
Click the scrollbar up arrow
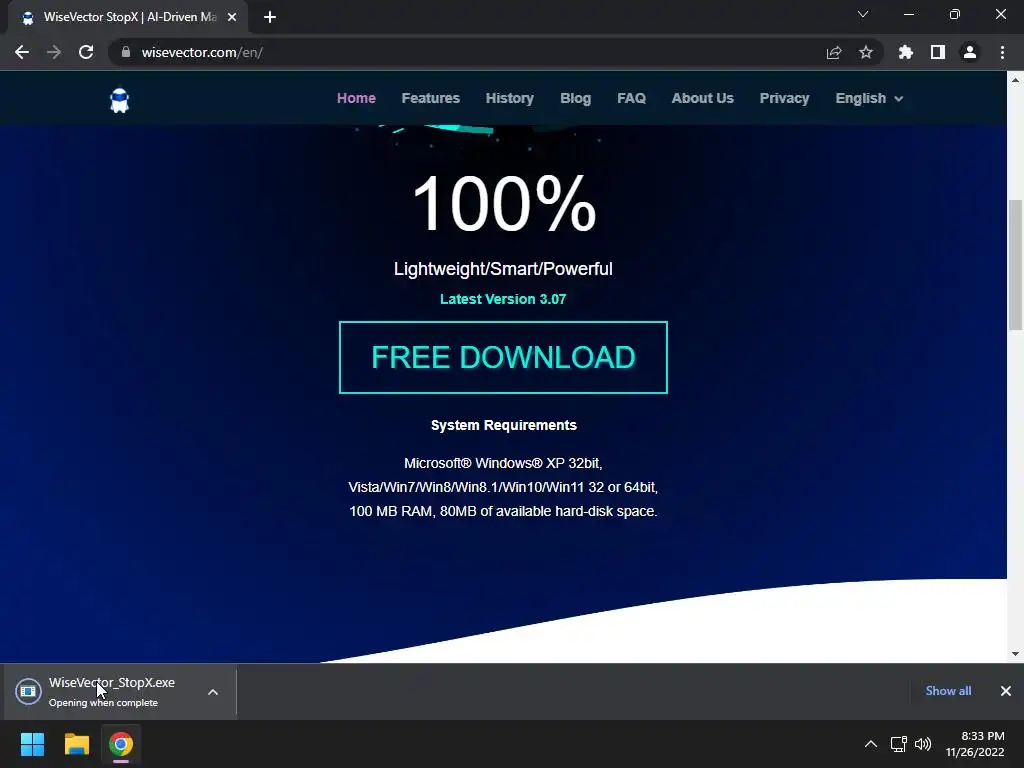click(1015, 80)
